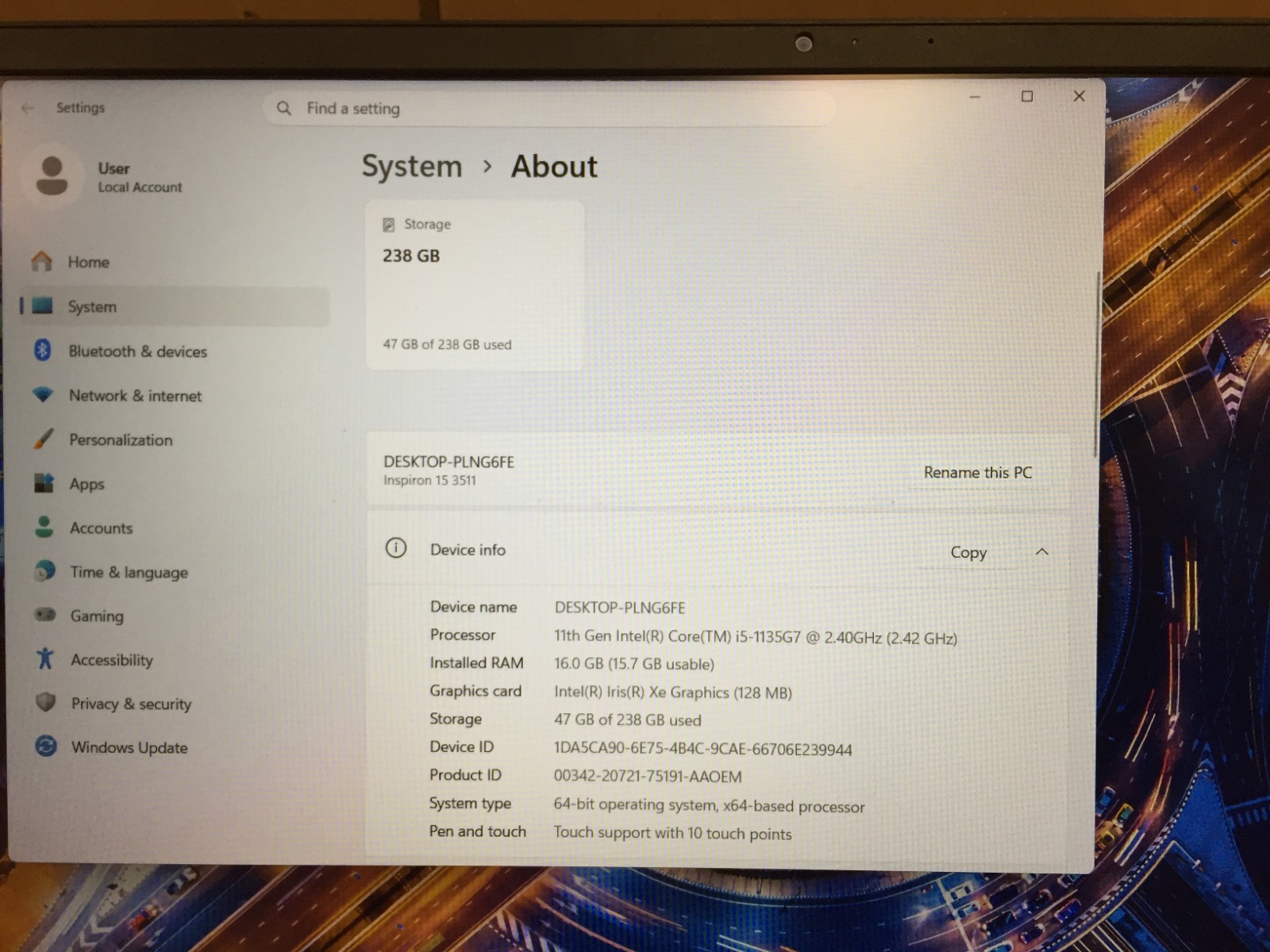The width and height of the screenshot is (1270, 952).
Task: Copy the device info
Action: (968, 552)
